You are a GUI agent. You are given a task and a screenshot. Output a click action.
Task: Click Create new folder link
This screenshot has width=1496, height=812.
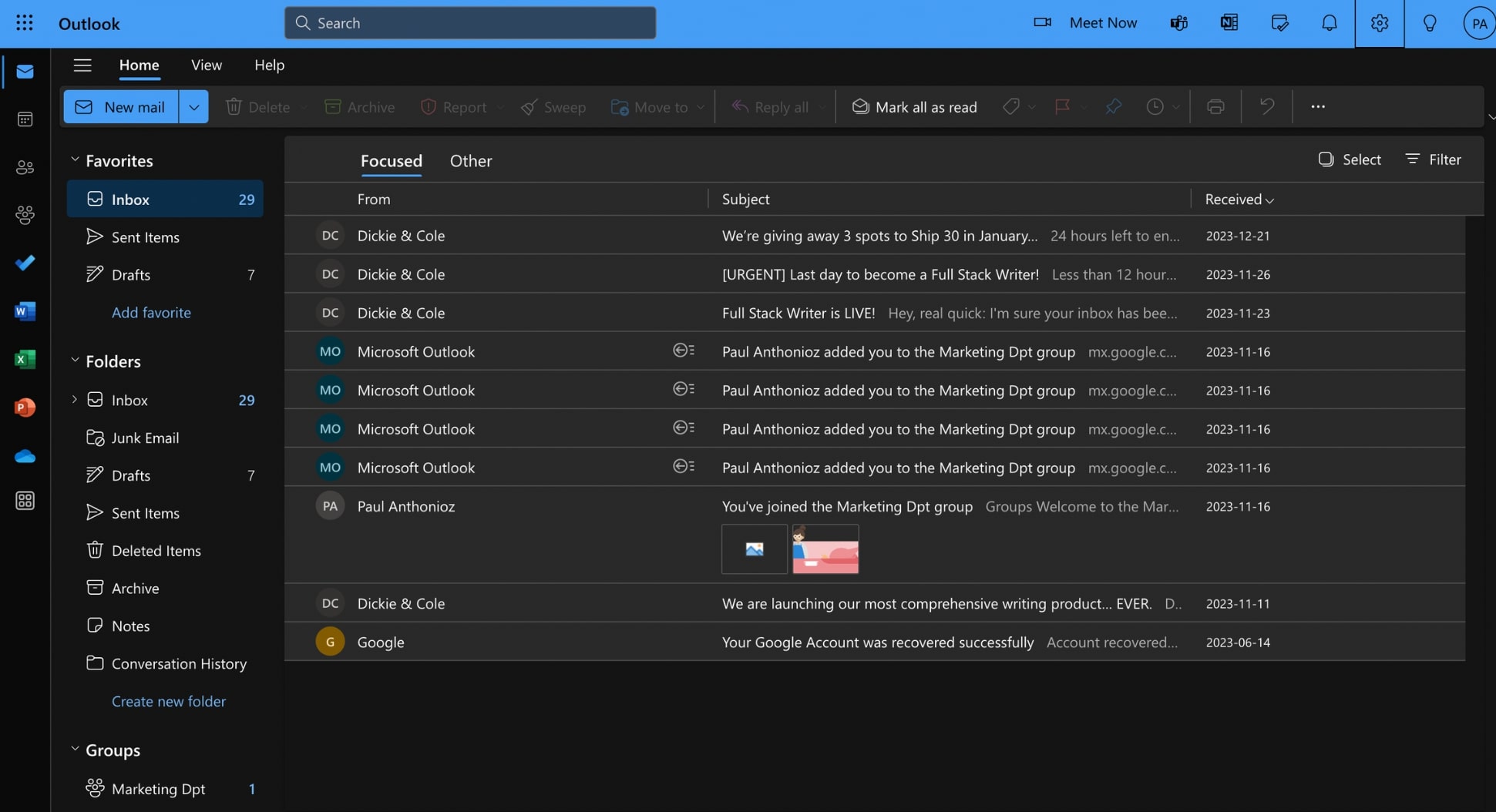168,701
